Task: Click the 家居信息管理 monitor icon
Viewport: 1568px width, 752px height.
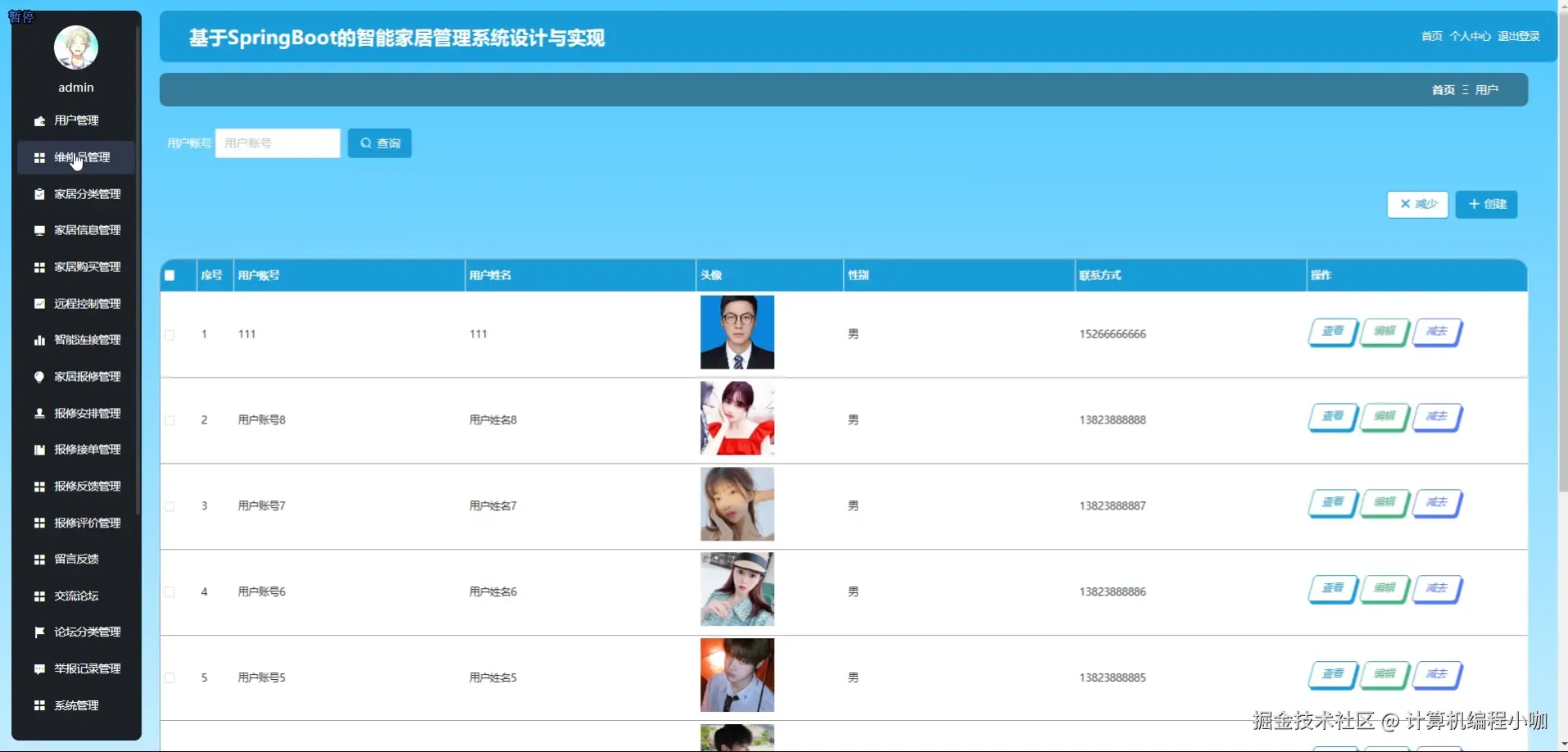Action: point(39,230)
